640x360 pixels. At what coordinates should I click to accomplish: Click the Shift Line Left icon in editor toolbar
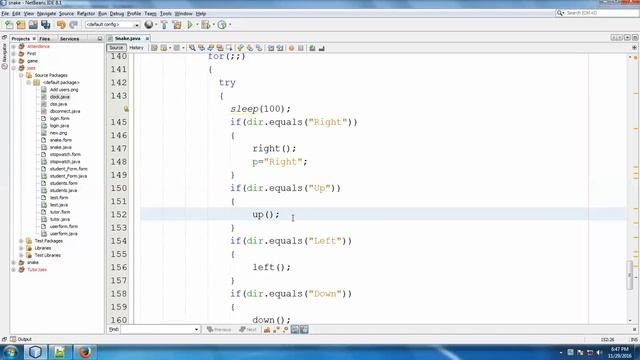[271, 48]
